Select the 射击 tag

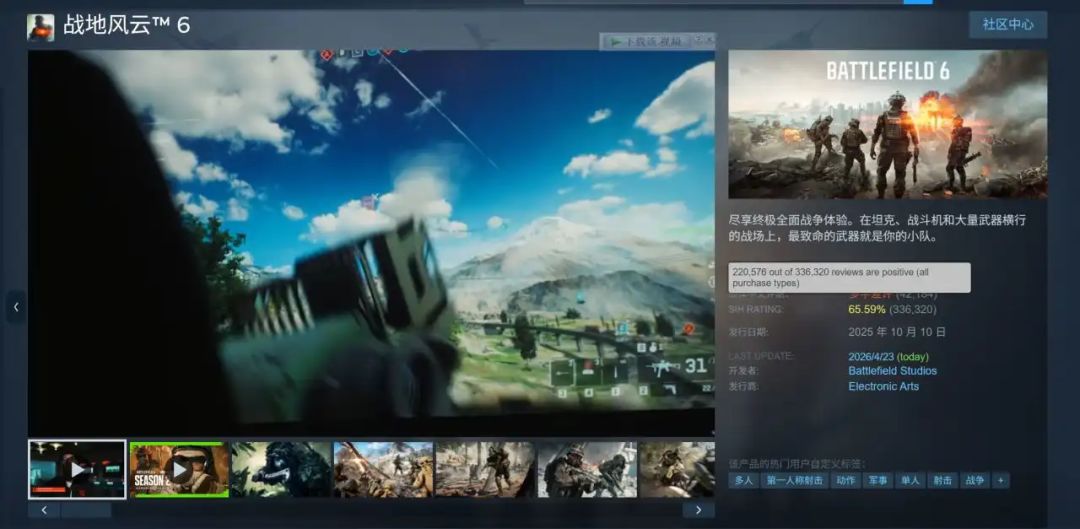(942, 480)
